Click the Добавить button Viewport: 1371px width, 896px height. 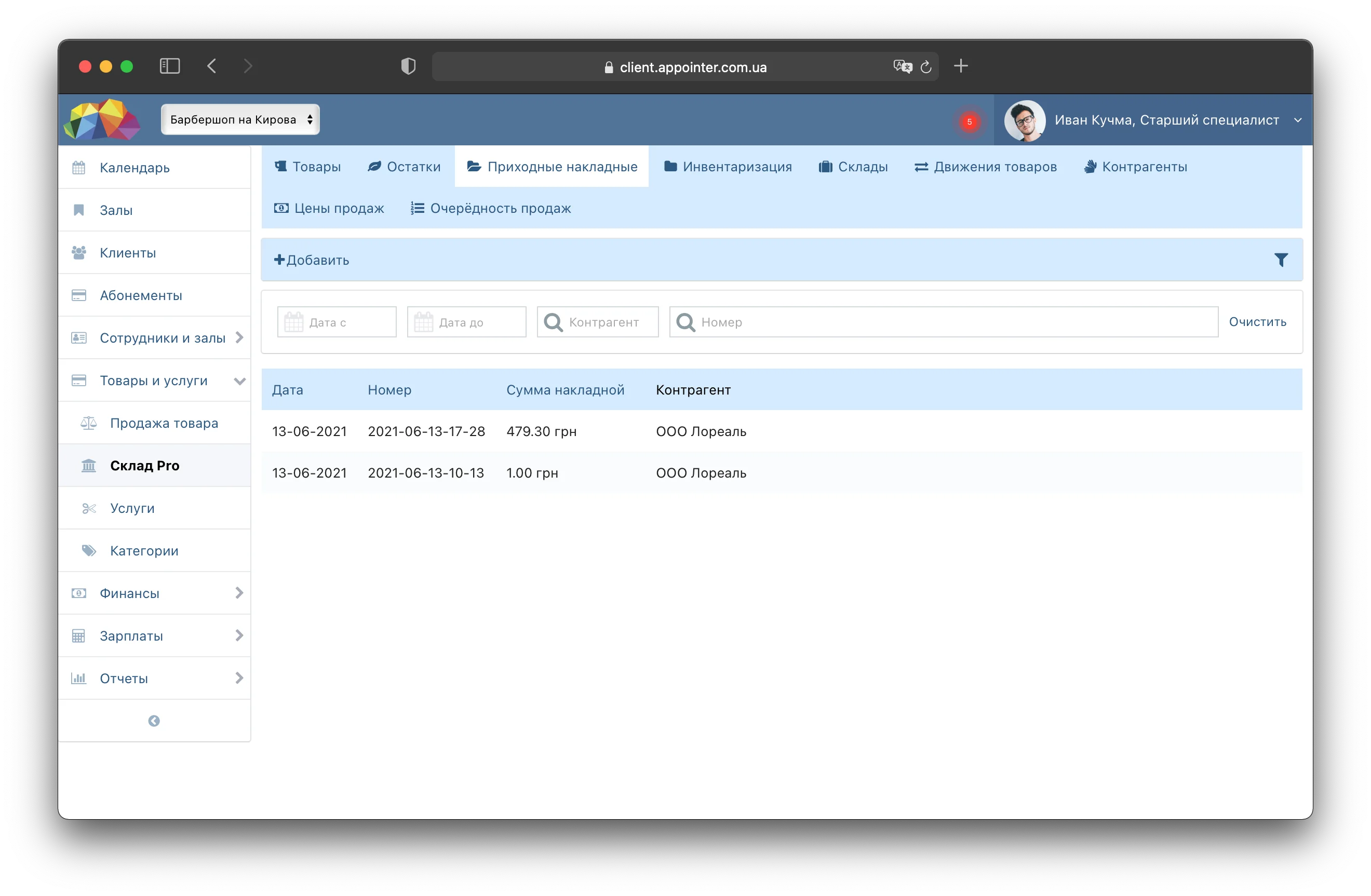312,260
